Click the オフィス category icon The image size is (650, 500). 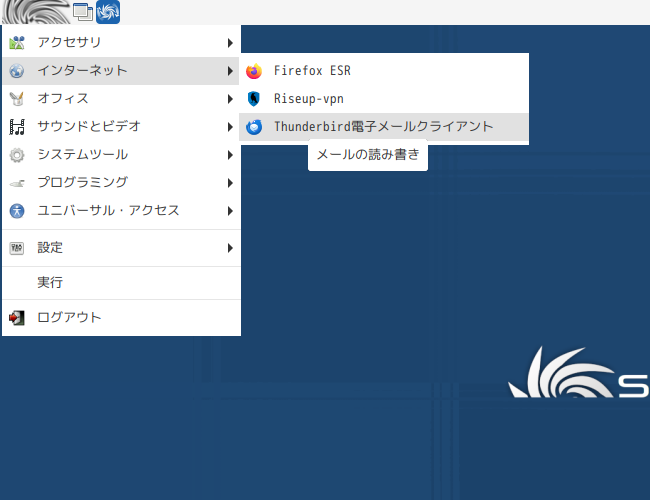(17, 99)
